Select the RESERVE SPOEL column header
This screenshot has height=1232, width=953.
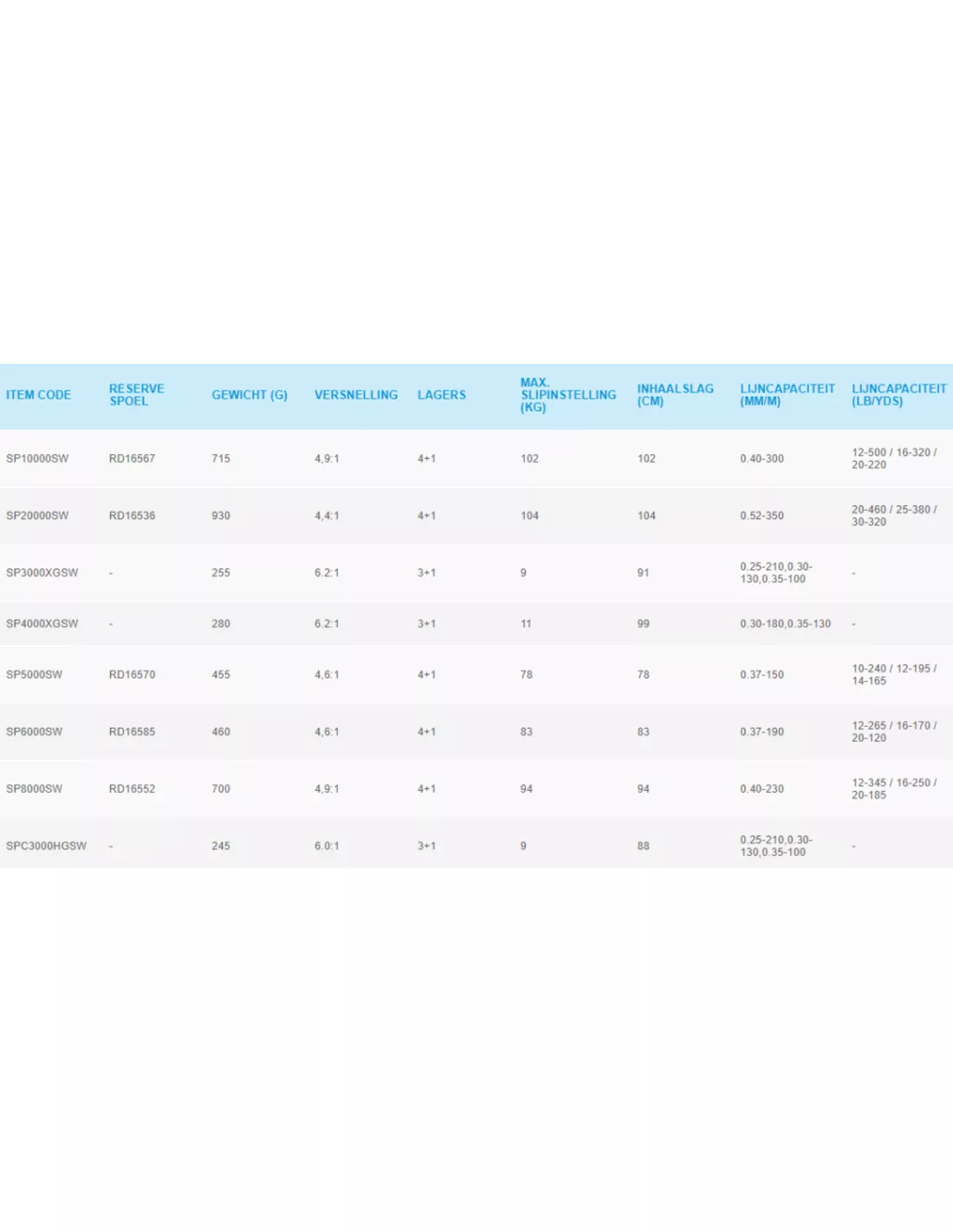pos(134,394)
